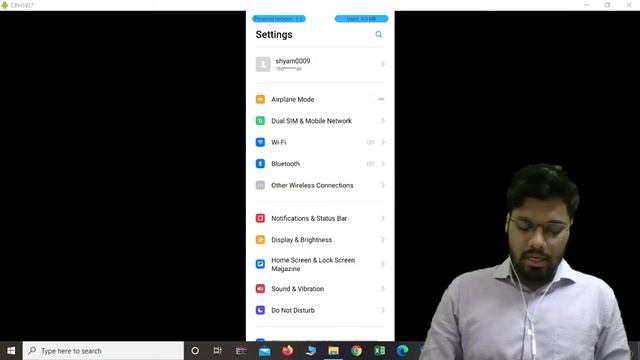Open the Mail app on taskbar
Viewport: 640px width, 360px height.
[x=264, y=351]
